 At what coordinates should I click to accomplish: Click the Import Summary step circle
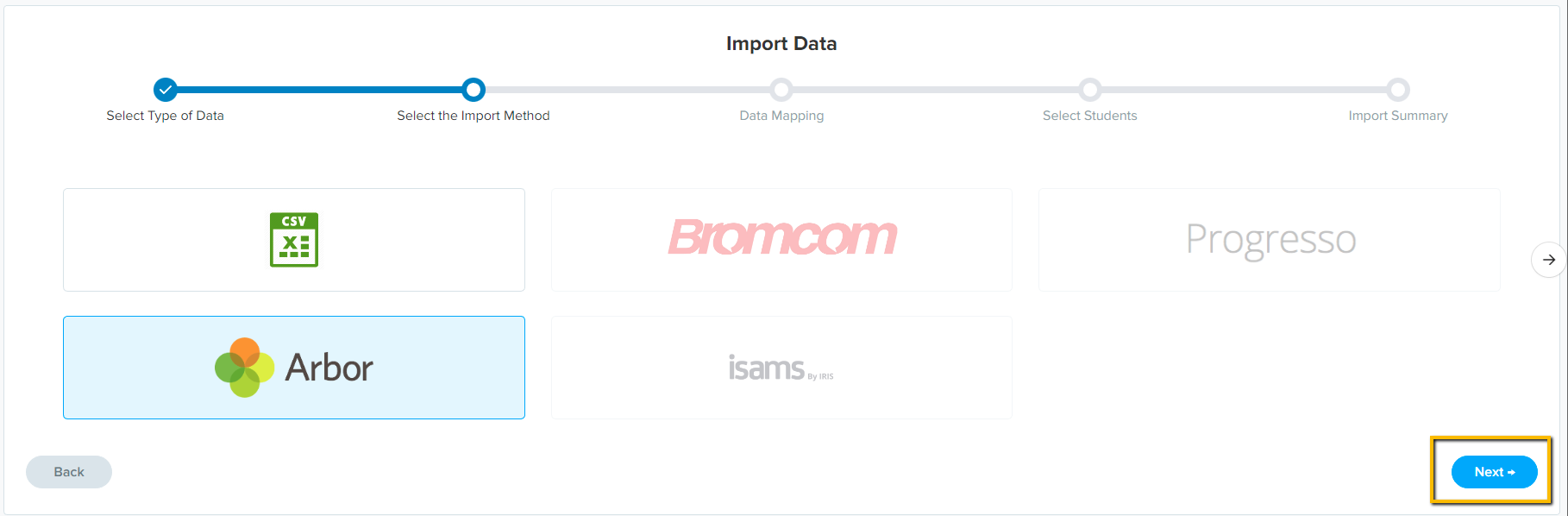(x=1398, y=90)
